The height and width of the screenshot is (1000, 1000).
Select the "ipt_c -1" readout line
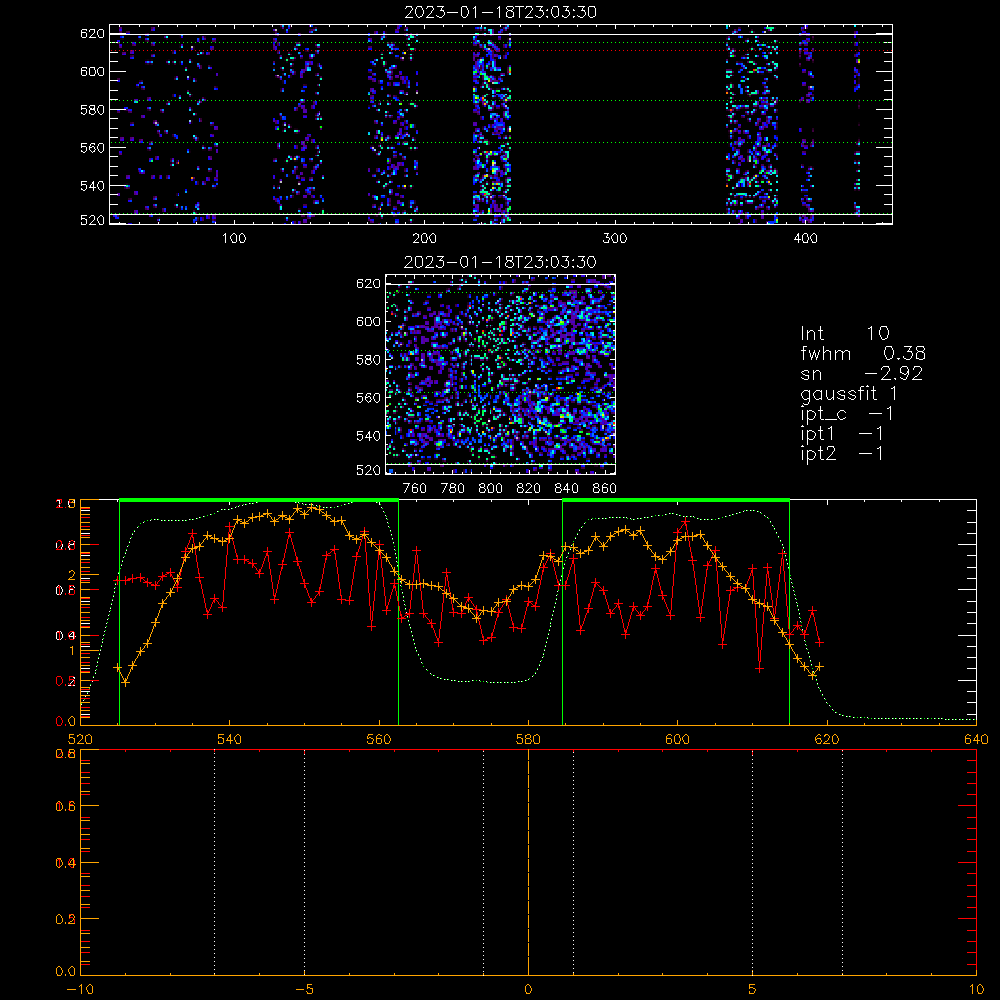(847, 415)
